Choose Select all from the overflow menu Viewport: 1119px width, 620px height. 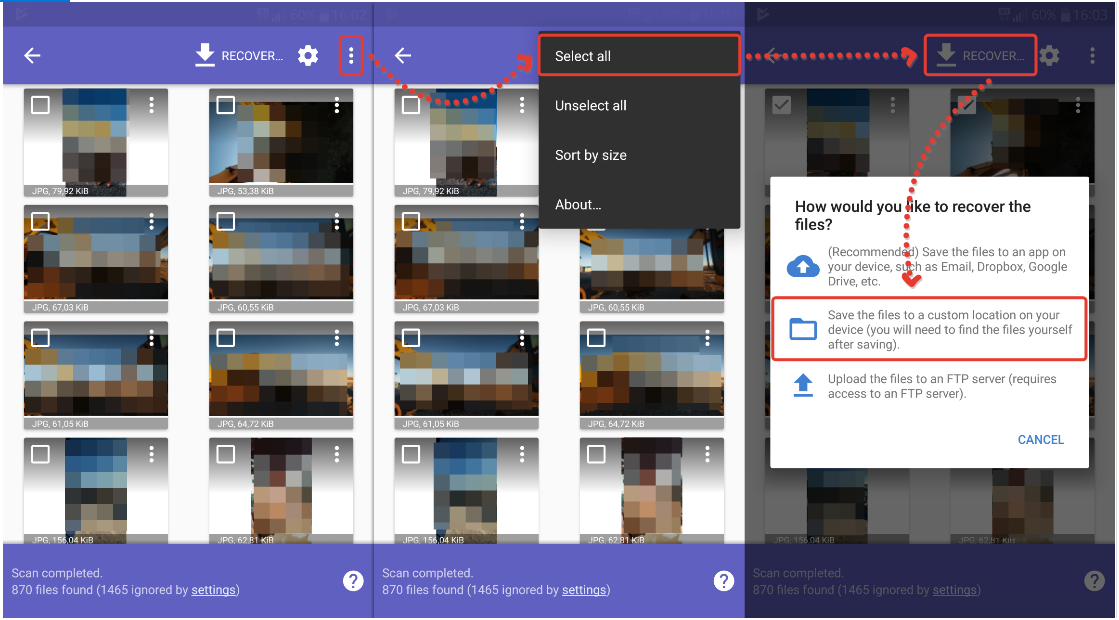(x=583, y=56)
